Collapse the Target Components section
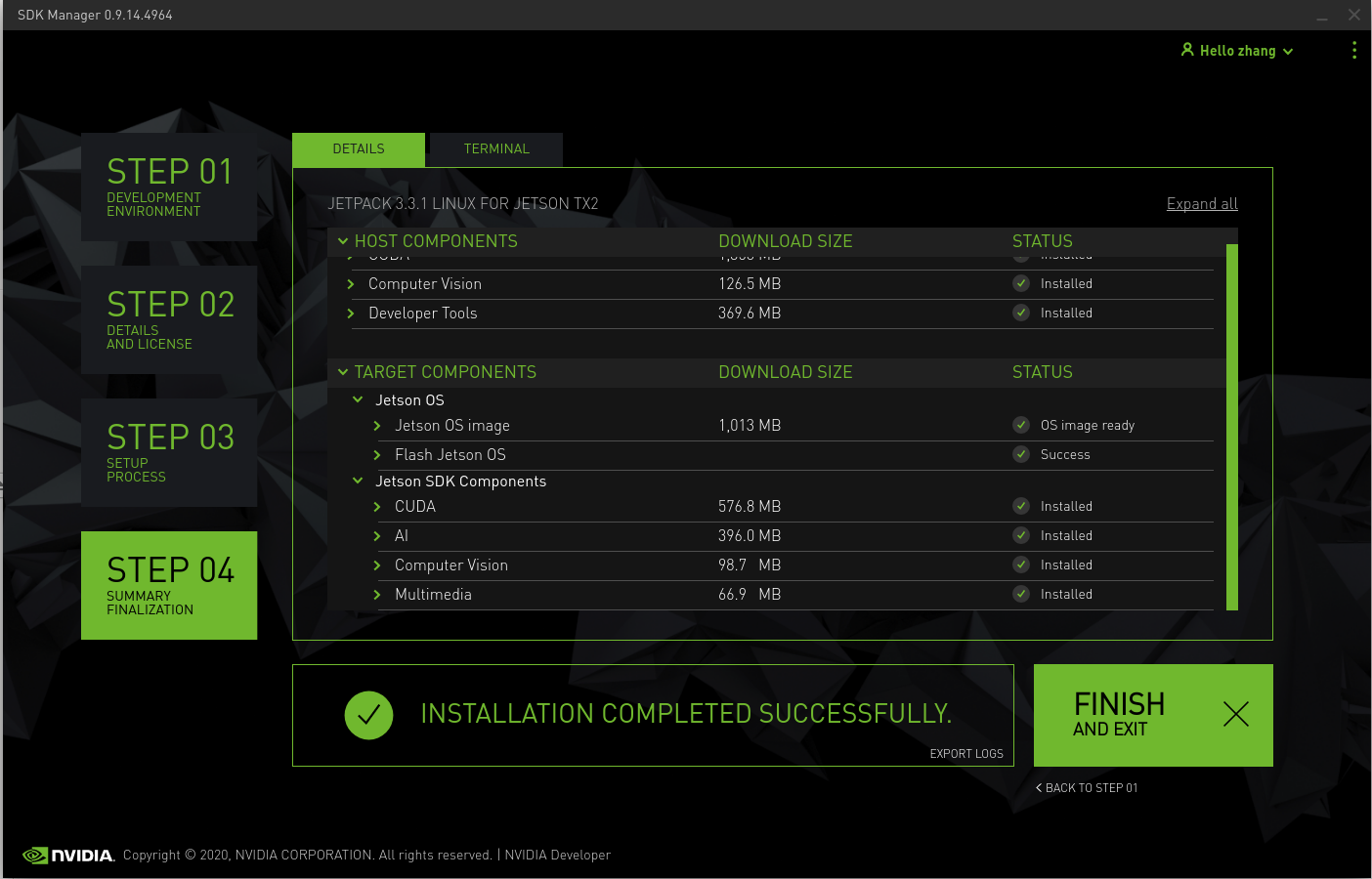 tap(343, 372)
